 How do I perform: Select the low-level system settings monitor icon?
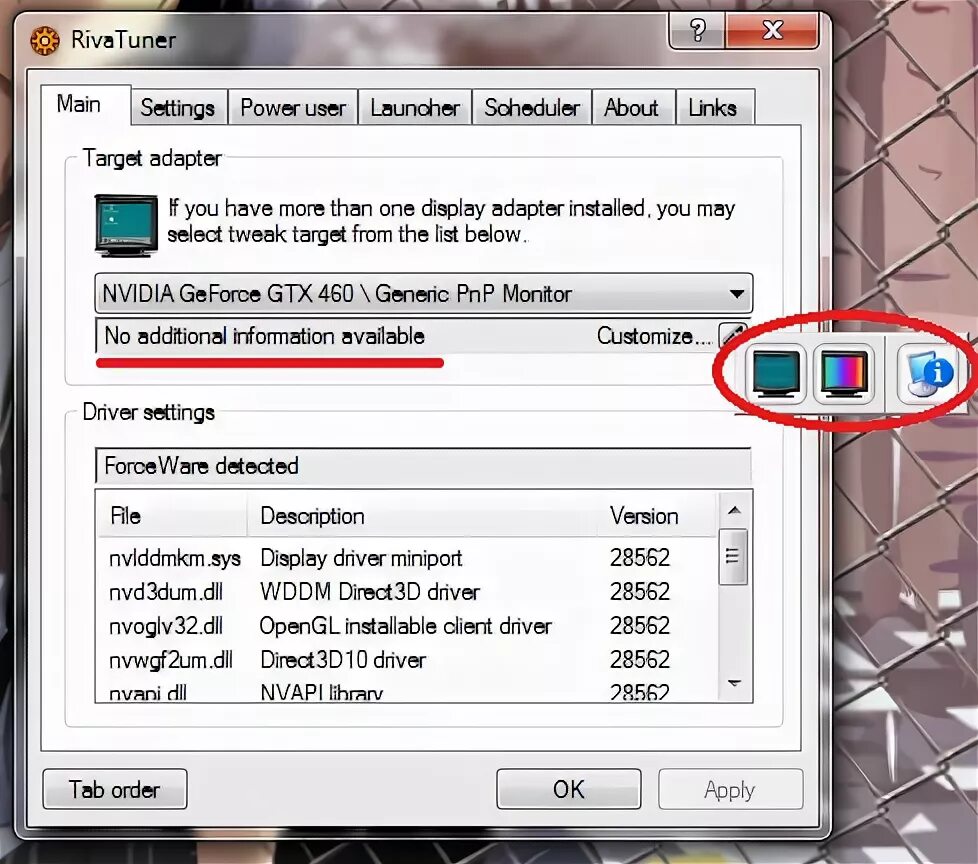click(776, 374)
